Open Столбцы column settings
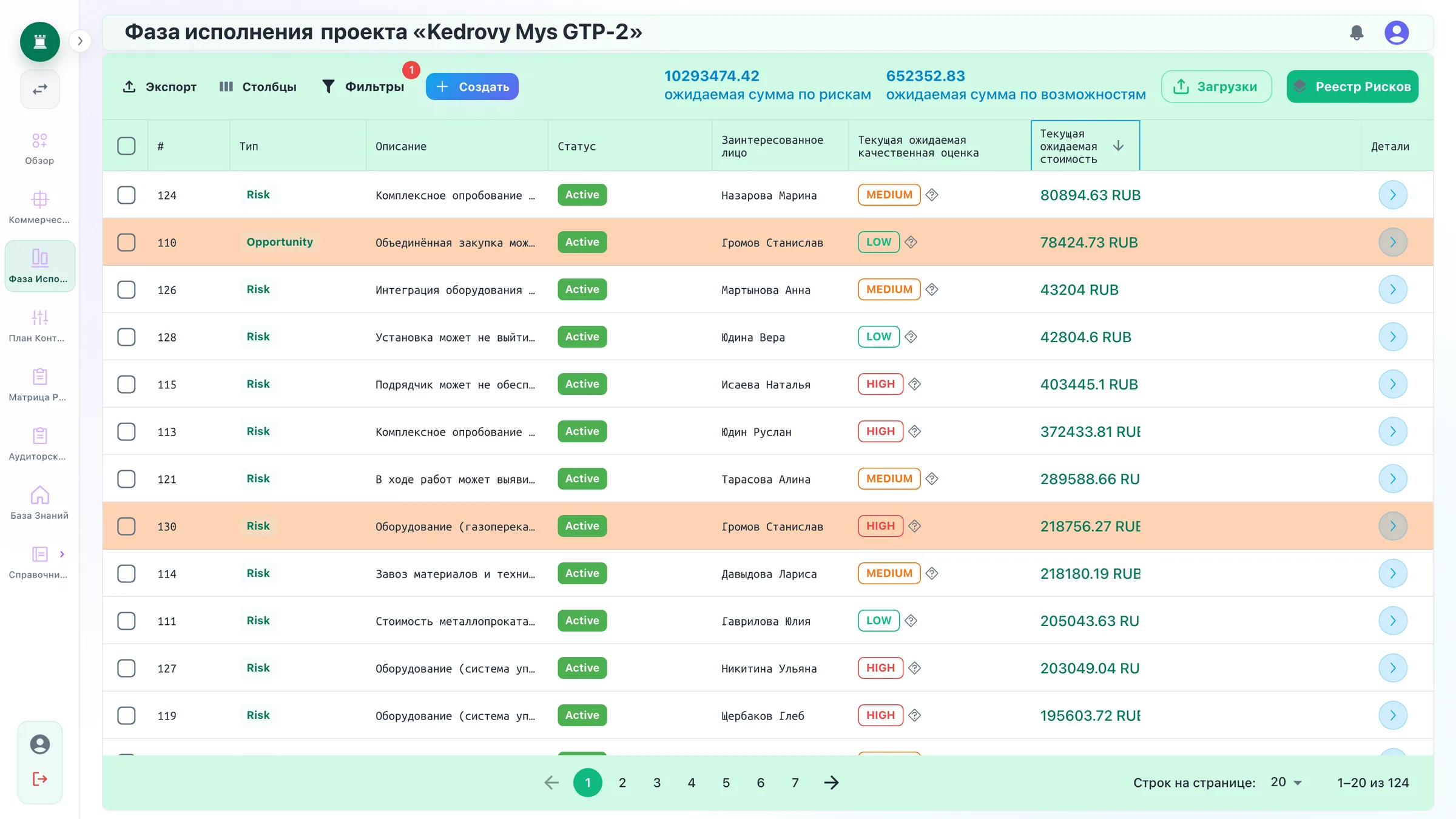Viewport: 1456px width, 819px height. tap(258, 87)
